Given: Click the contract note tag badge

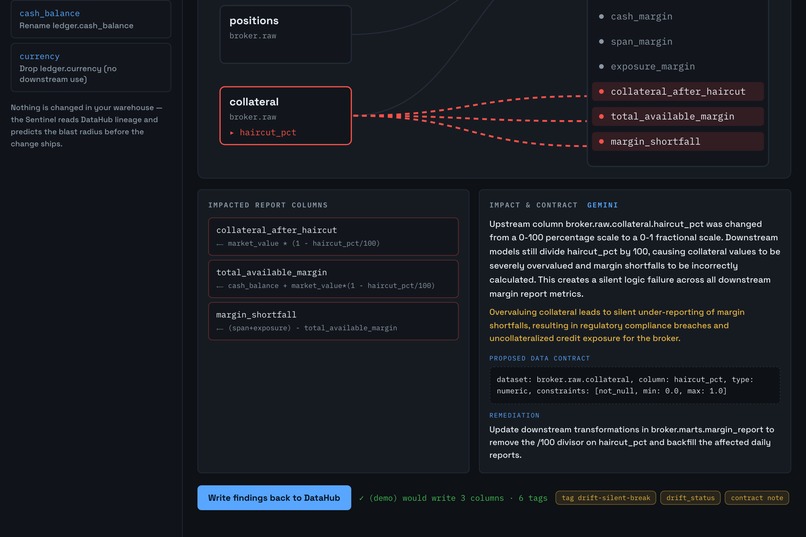Looking at the screenshot, I should coord(757,497).
